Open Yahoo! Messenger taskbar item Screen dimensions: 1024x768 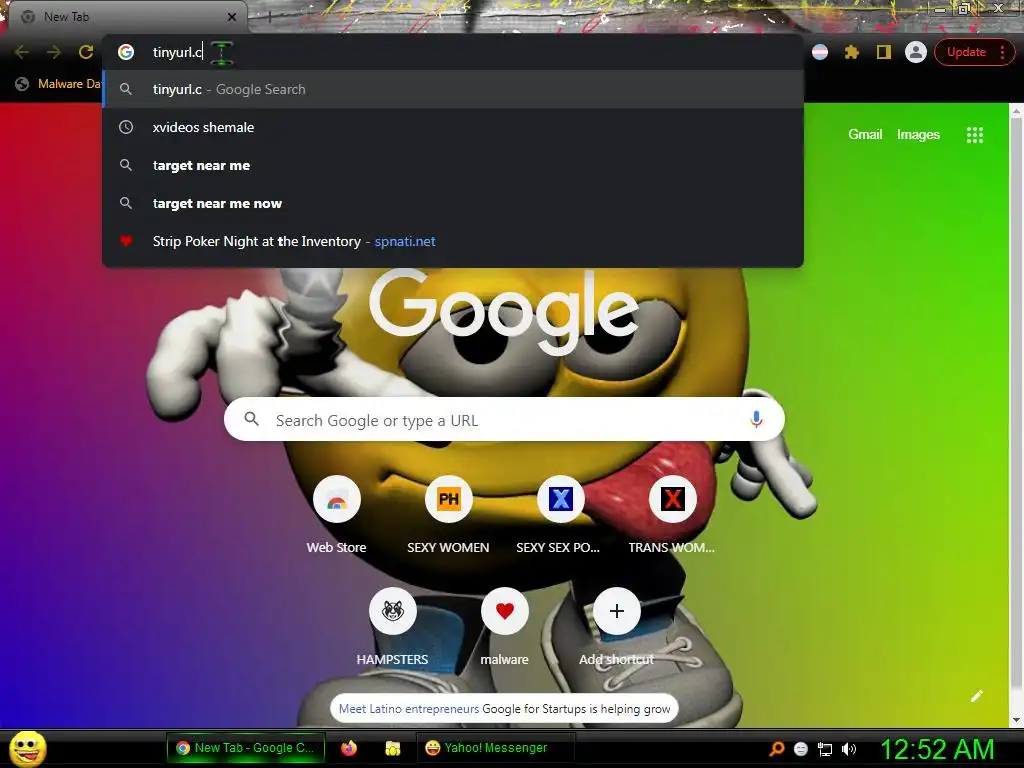pyautogui.click(x=495, y=748)
